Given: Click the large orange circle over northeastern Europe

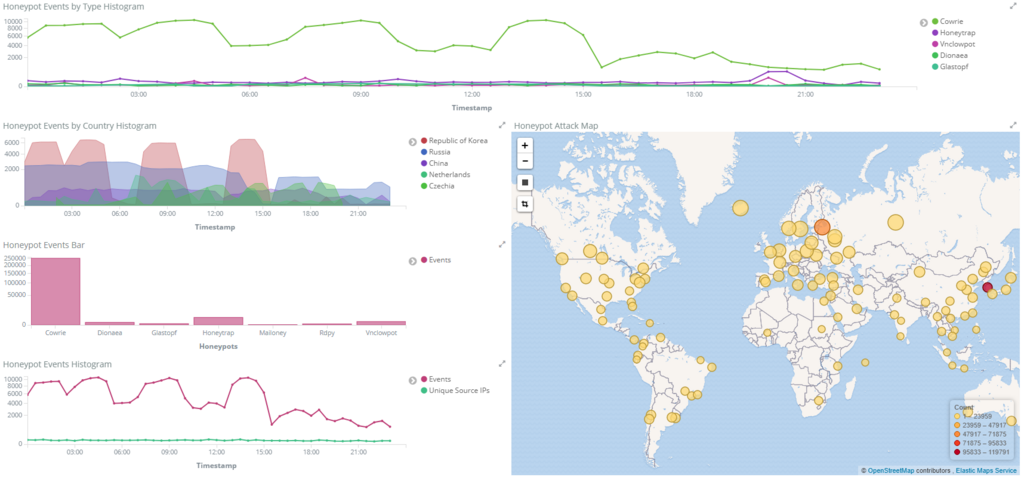Looking at the screenshot, I should 822,227.
